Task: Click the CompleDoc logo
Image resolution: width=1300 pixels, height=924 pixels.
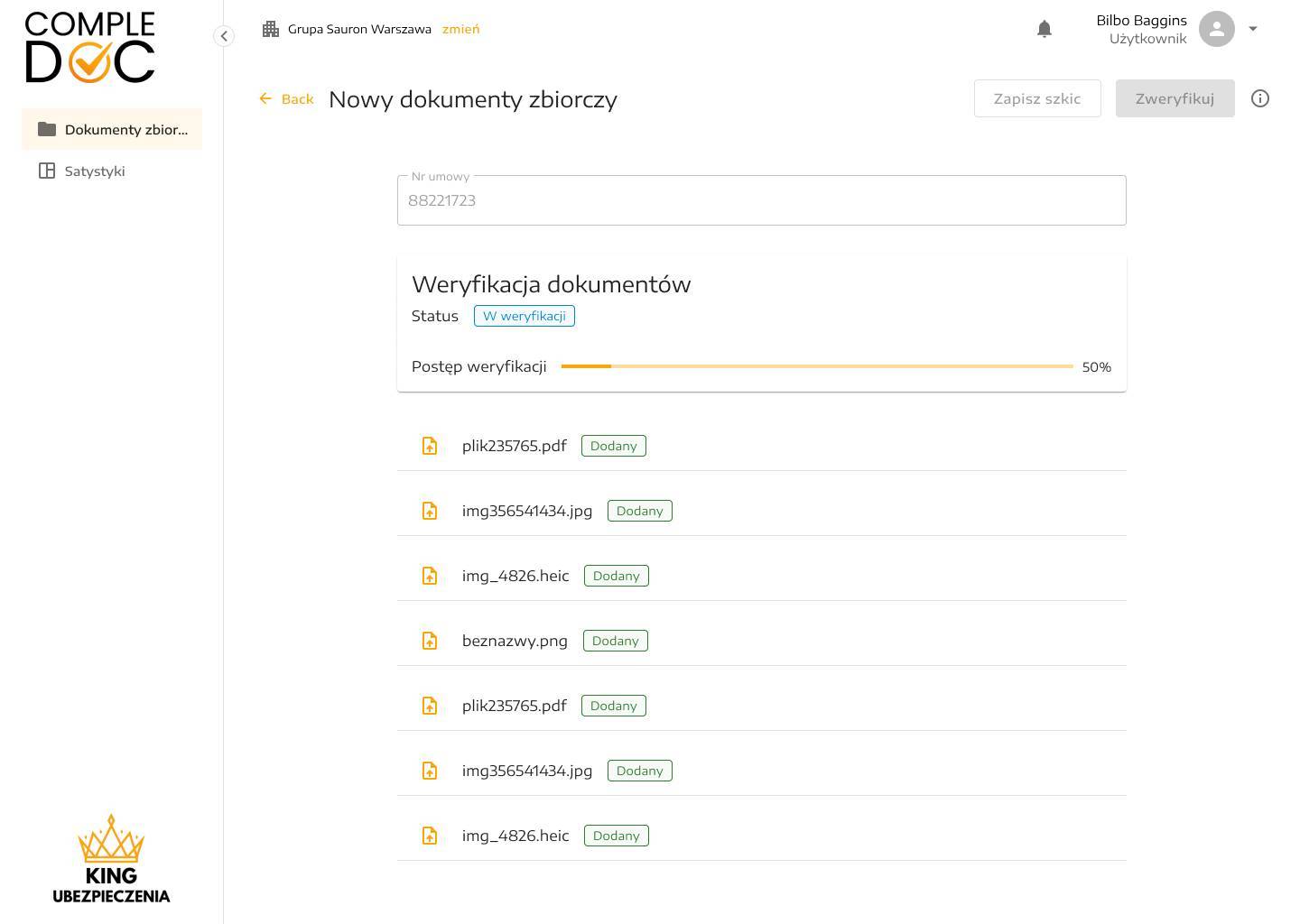Action: [90, 48]
